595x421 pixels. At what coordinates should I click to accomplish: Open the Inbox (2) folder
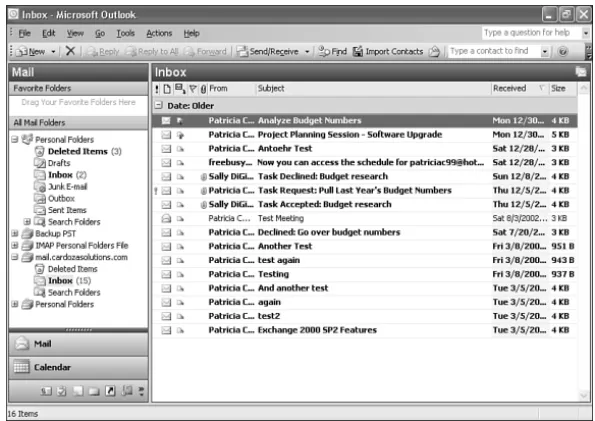tap(60, 175)
